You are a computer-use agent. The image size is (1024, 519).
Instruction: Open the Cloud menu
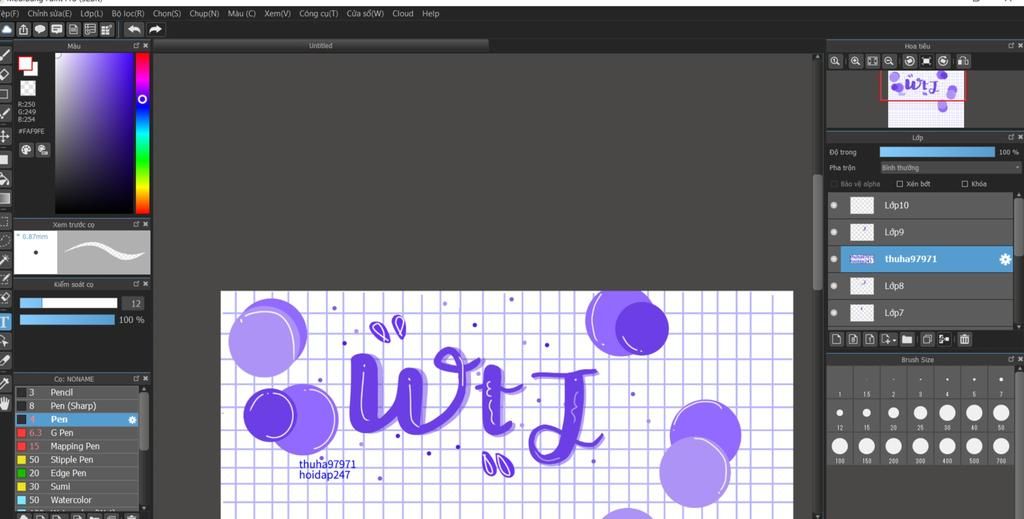click(x=403, y=13)
